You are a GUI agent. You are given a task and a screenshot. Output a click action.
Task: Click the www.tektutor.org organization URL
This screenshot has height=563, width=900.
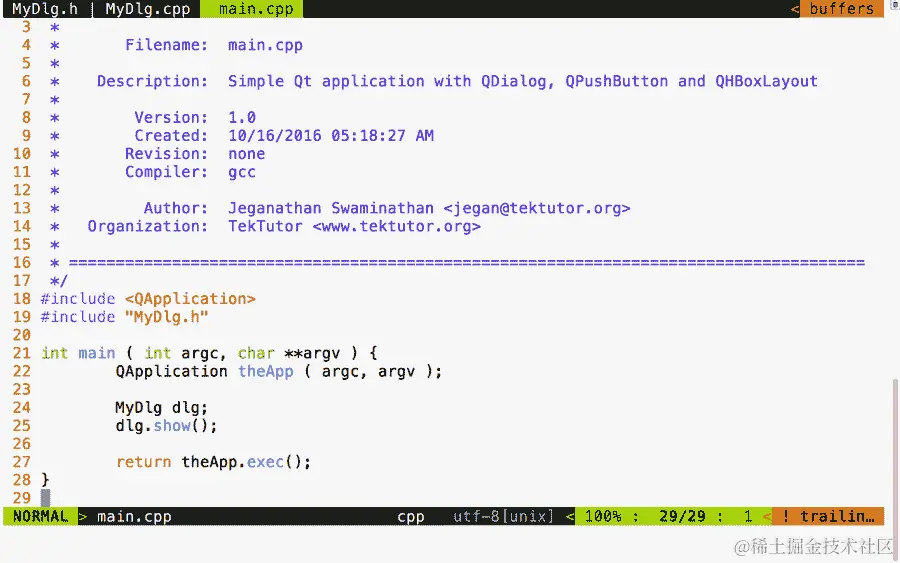point(397,226)
